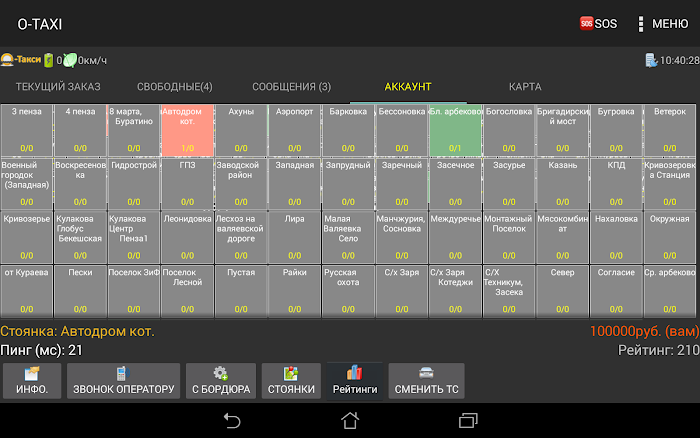
Task: Select the Аэропорт stand cell
Action: click(295, 130)
